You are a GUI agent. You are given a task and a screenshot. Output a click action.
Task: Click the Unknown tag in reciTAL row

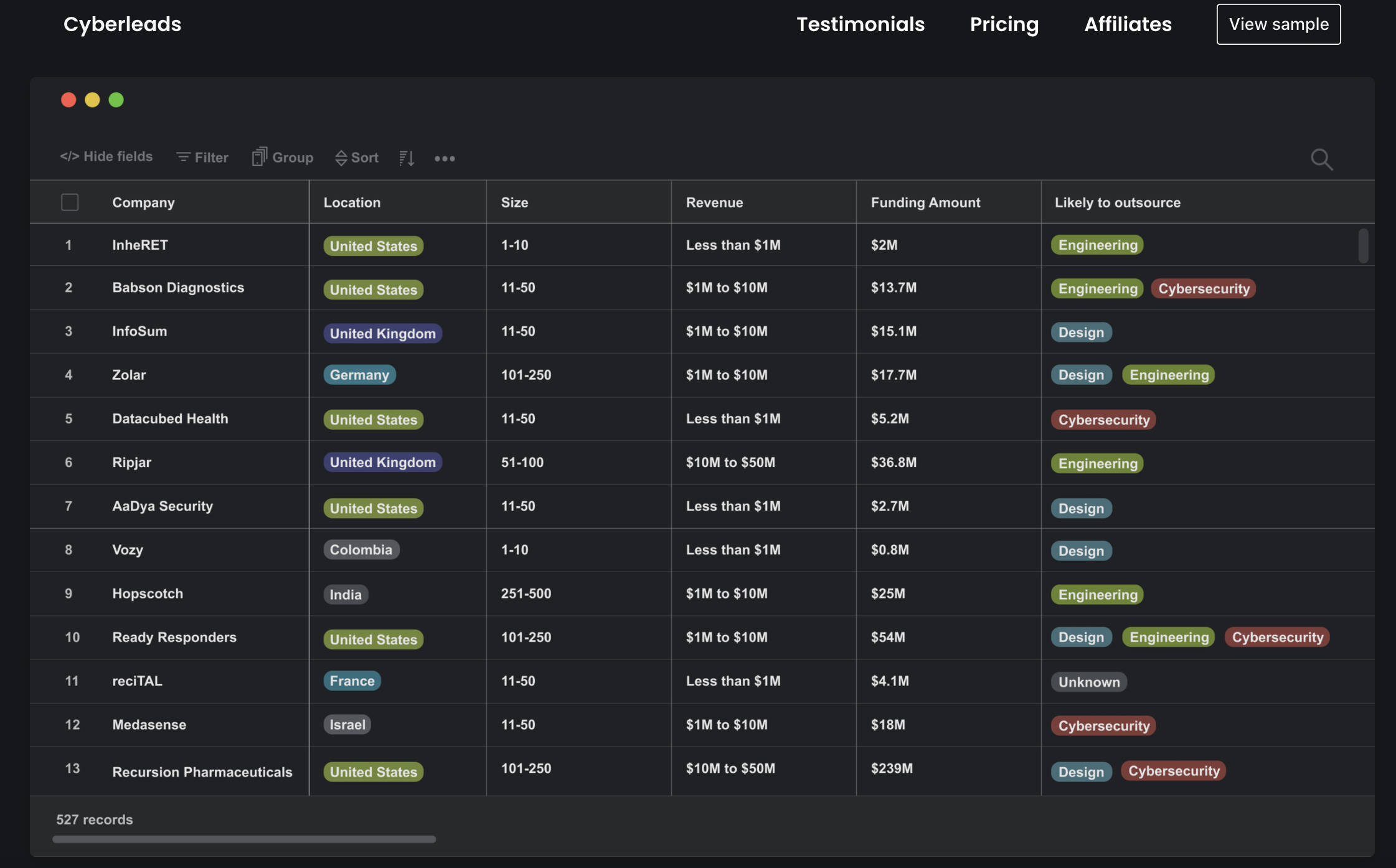point(1089,682)
